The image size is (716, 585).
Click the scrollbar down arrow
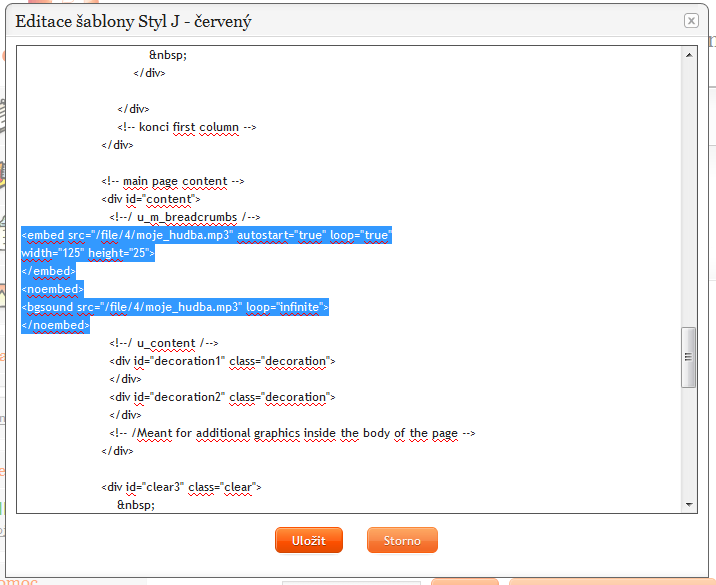(x=689, y=505)
